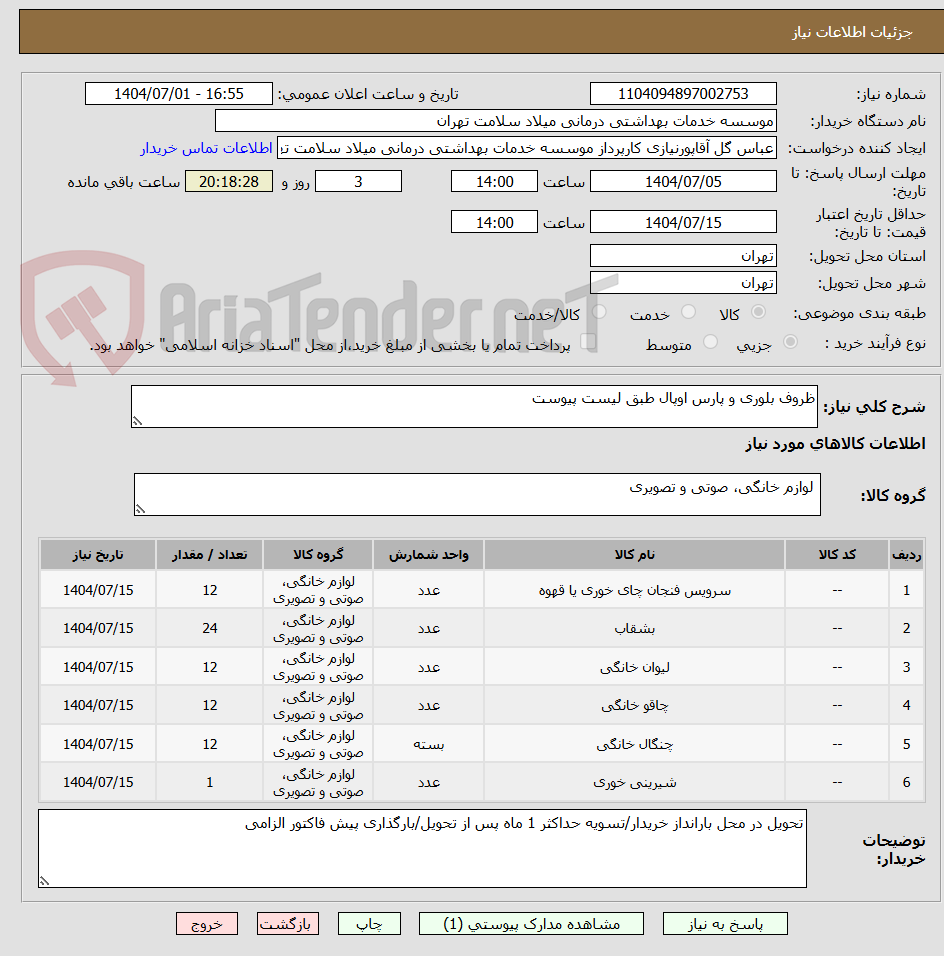Image resolution: width=944 pixels, height=956 pixels.
Task: Select the row 'سرویس فنجان چای خوری یا قهوه'
Action: pyautogui.click(x=482, y=590)
